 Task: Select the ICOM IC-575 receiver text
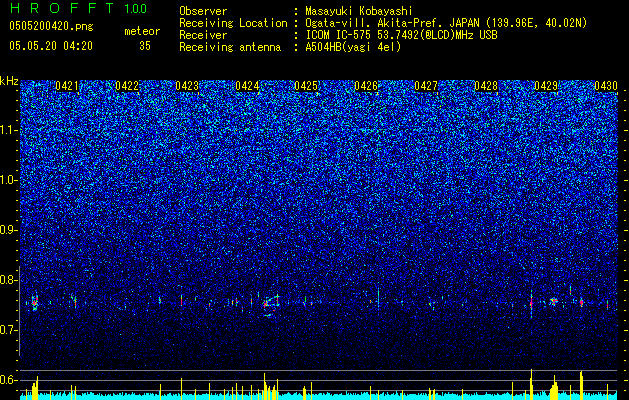click(402, 35)
